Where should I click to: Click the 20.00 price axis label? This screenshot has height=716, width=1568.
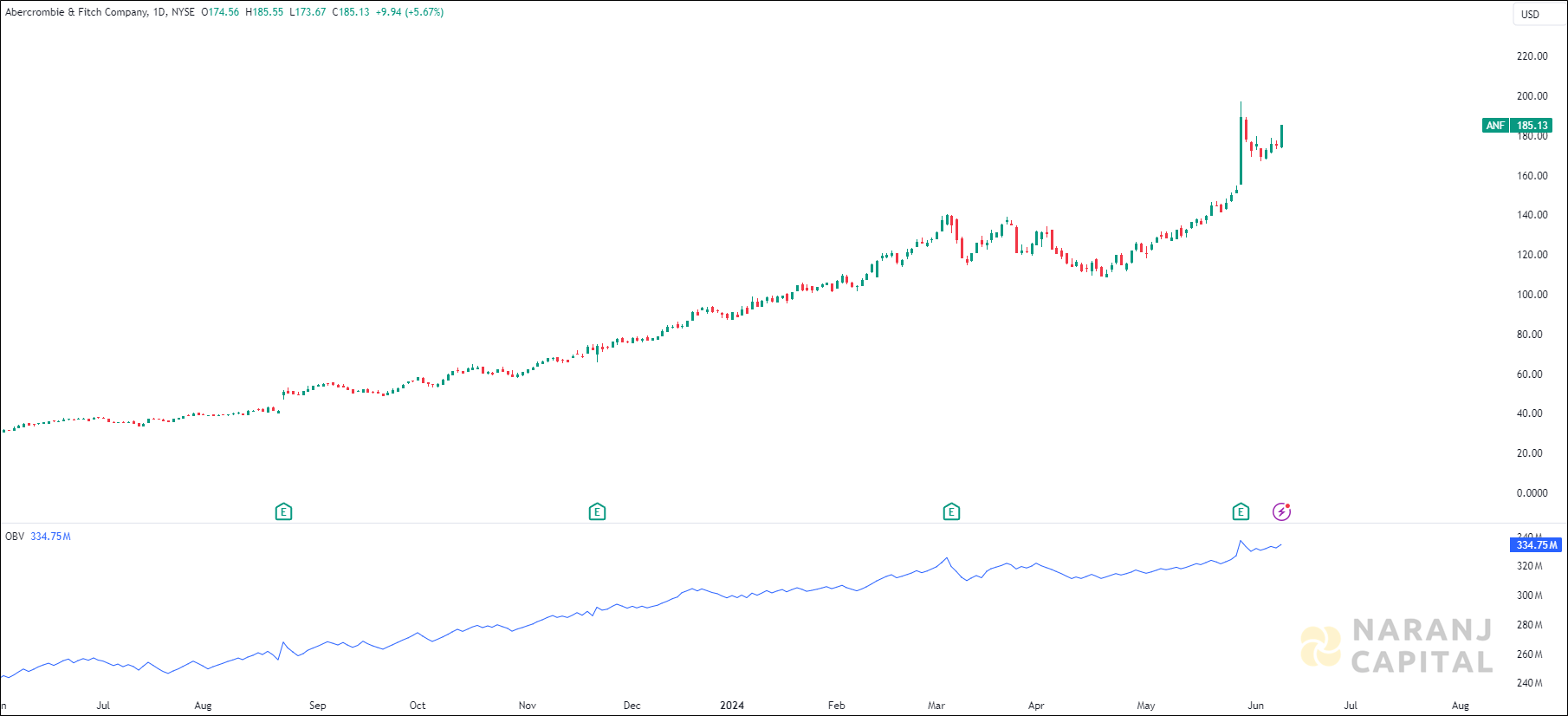tap(1529, 453)
